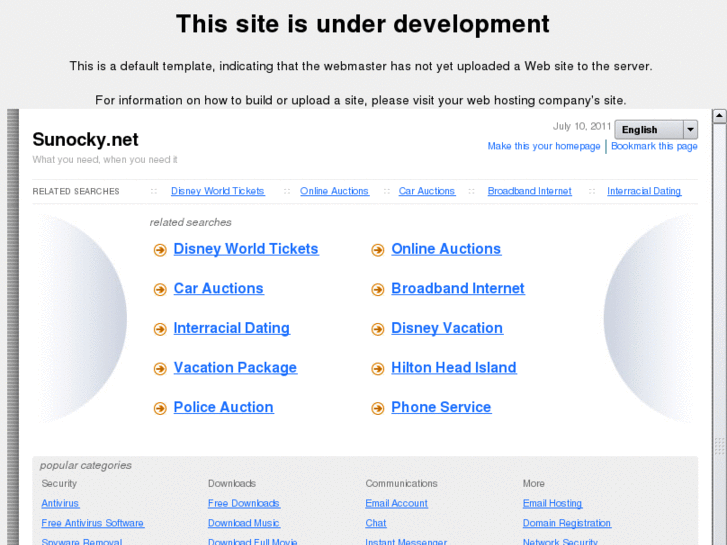Click the arrow icon beside Broadband Internet
This screenshot has height=545, width=727.
(378, 289)
